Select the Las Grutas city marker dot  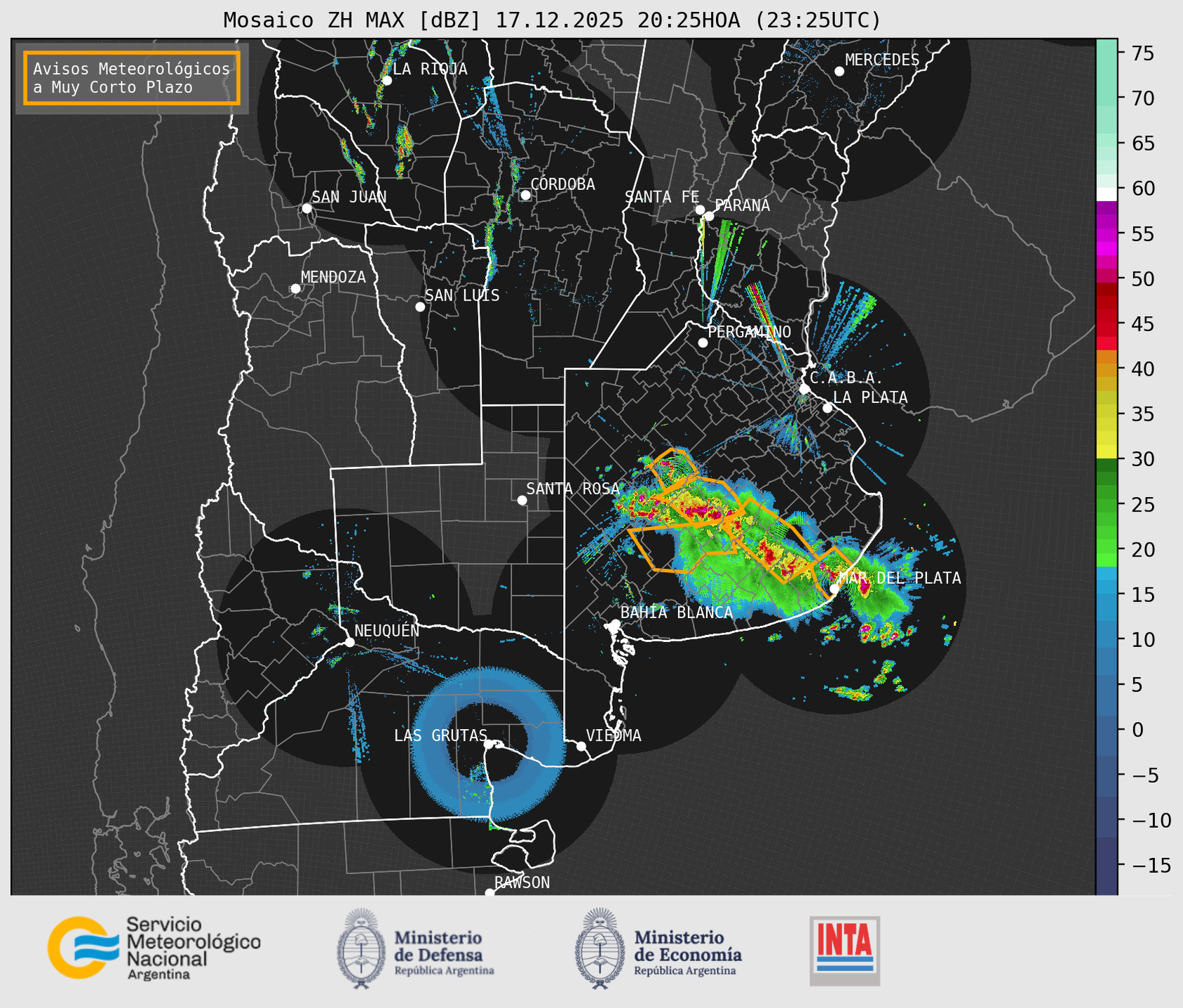click(x=489, y=744)
